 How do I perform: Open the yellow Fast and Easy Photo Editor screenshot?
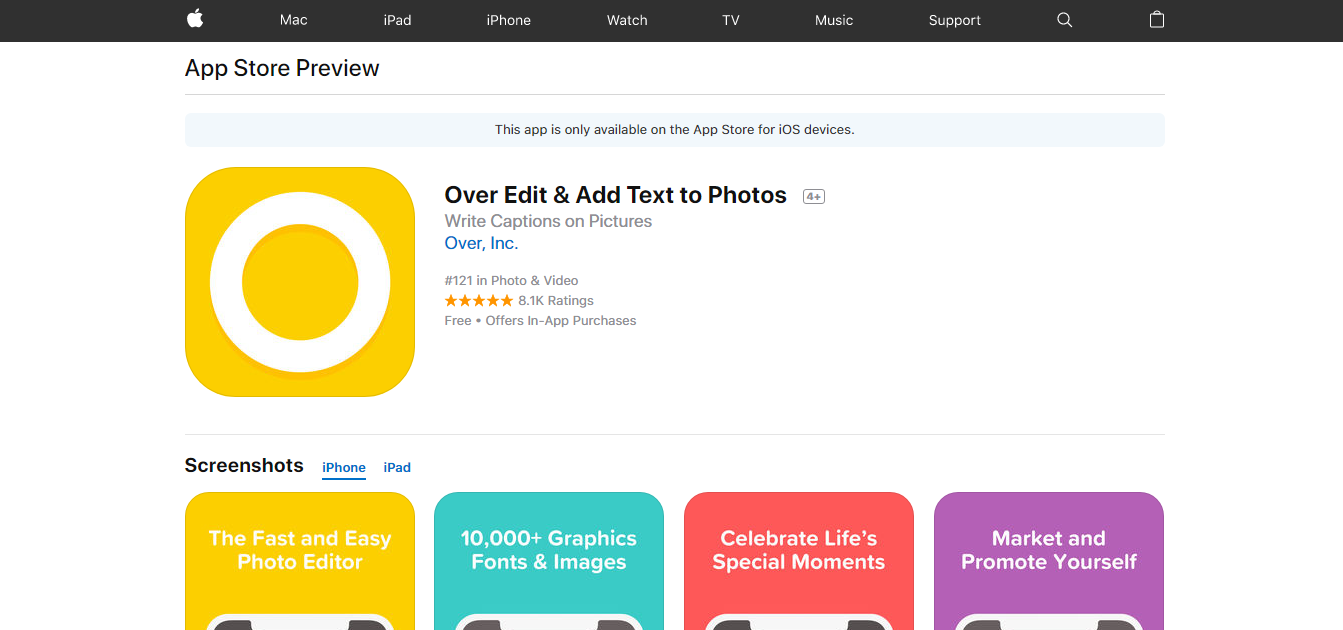coord(300,561)
